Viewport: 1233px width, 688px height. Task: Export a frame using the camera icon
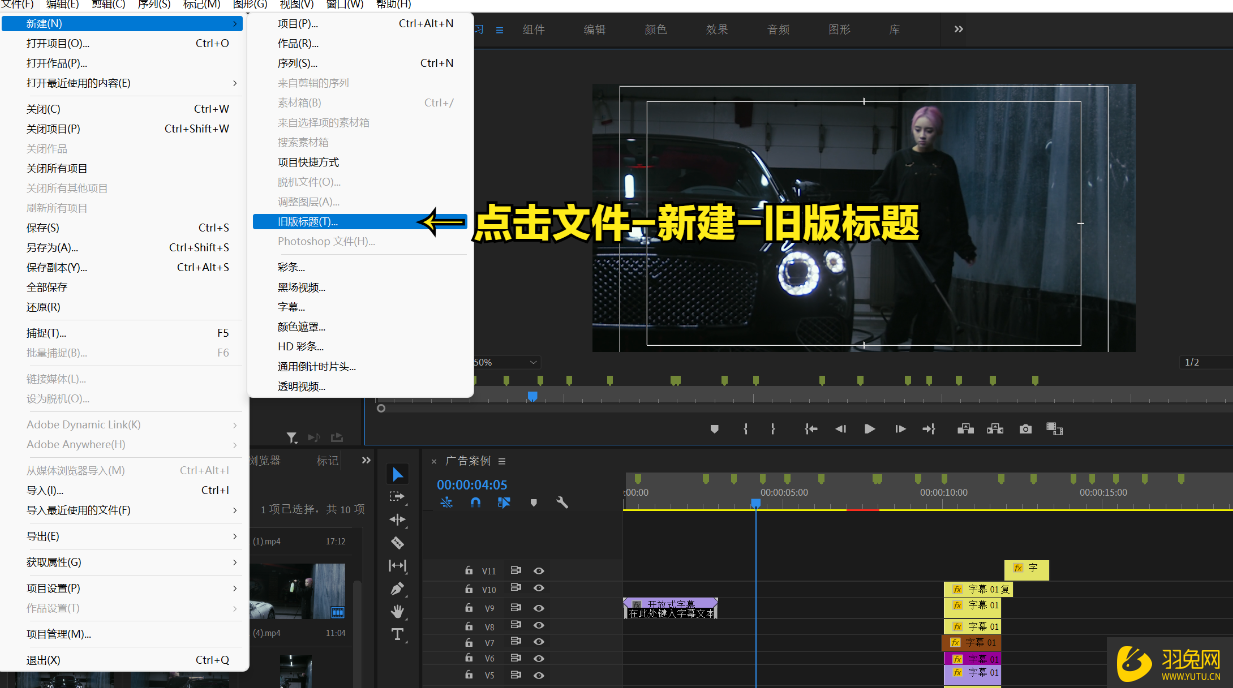1025,428
